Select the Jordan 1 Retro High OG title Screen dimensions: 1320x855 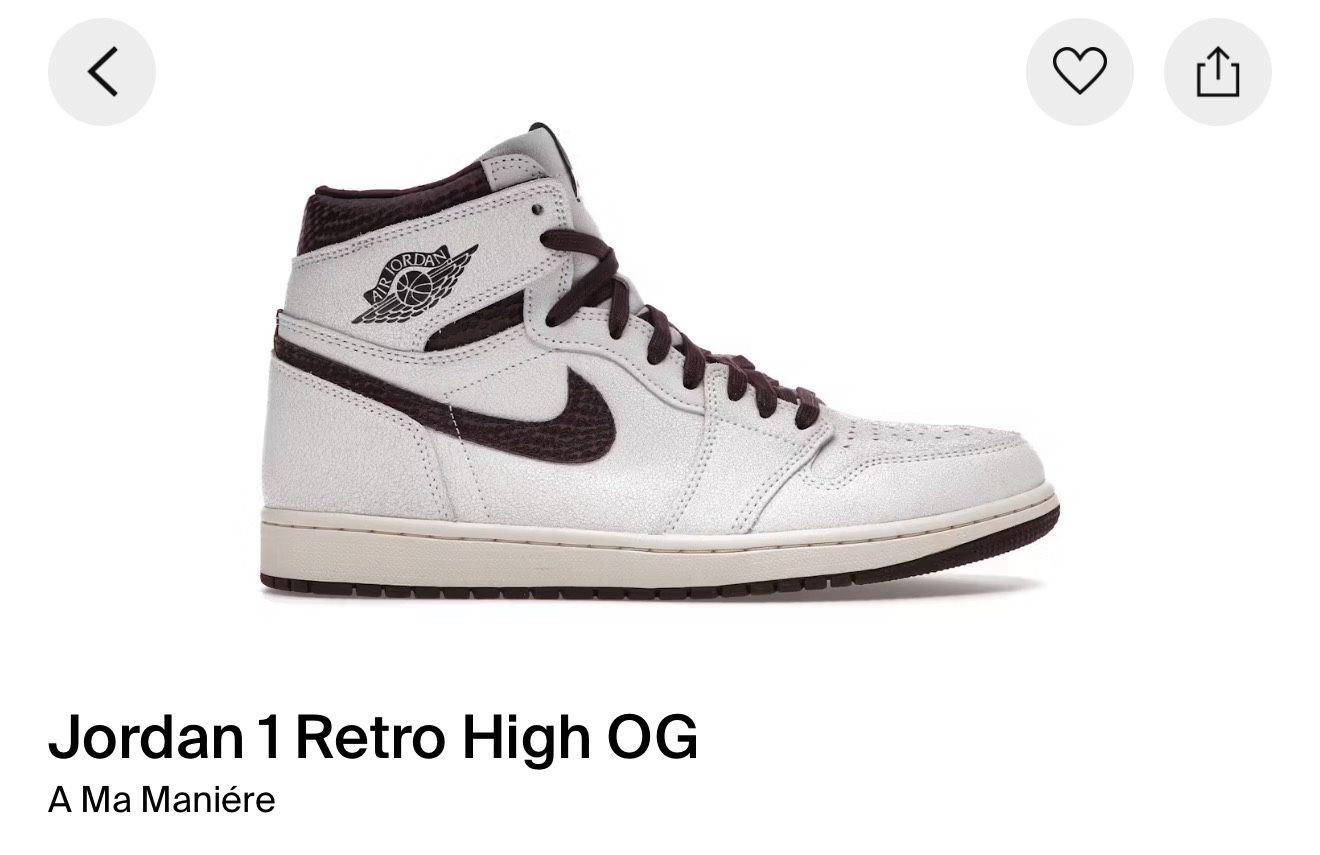pos(373,739)
